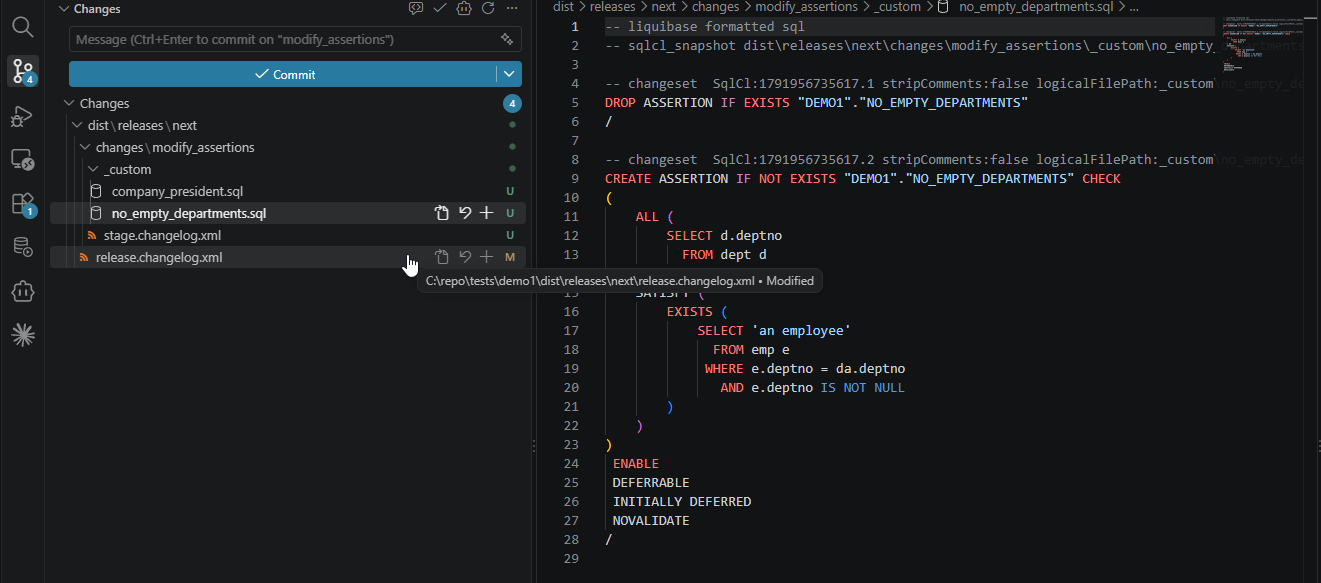
Task: Click the 'changes' breadcrumb segment
Action: tap(715, 6)
